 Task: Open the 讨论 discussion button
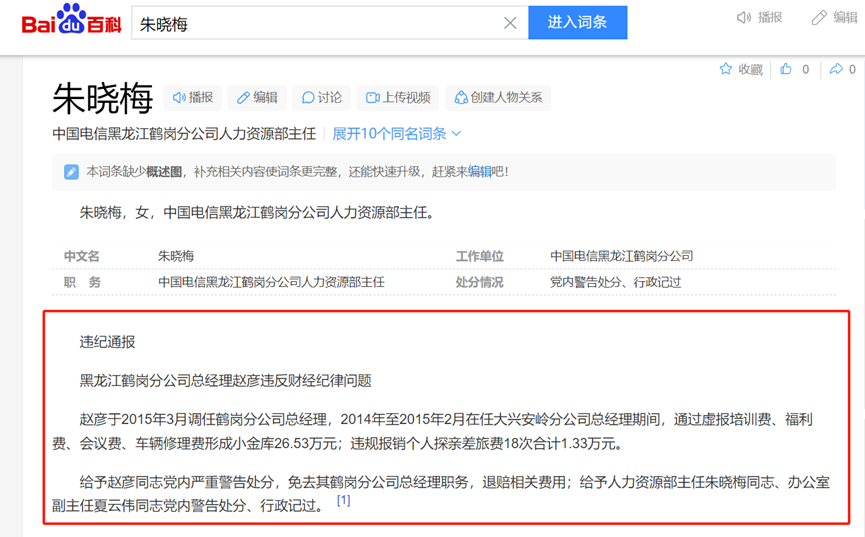tap(322, 98)
